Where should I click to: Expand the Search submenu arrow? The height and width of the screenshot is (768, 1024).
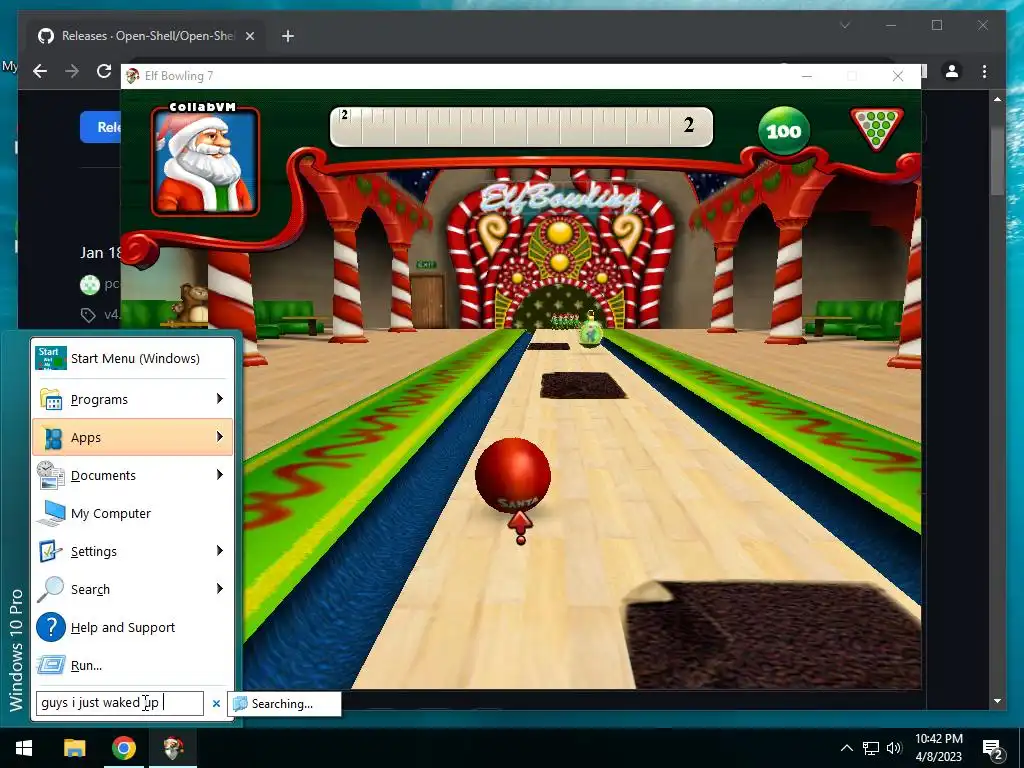pyautogui.click(x=220, y=588)
